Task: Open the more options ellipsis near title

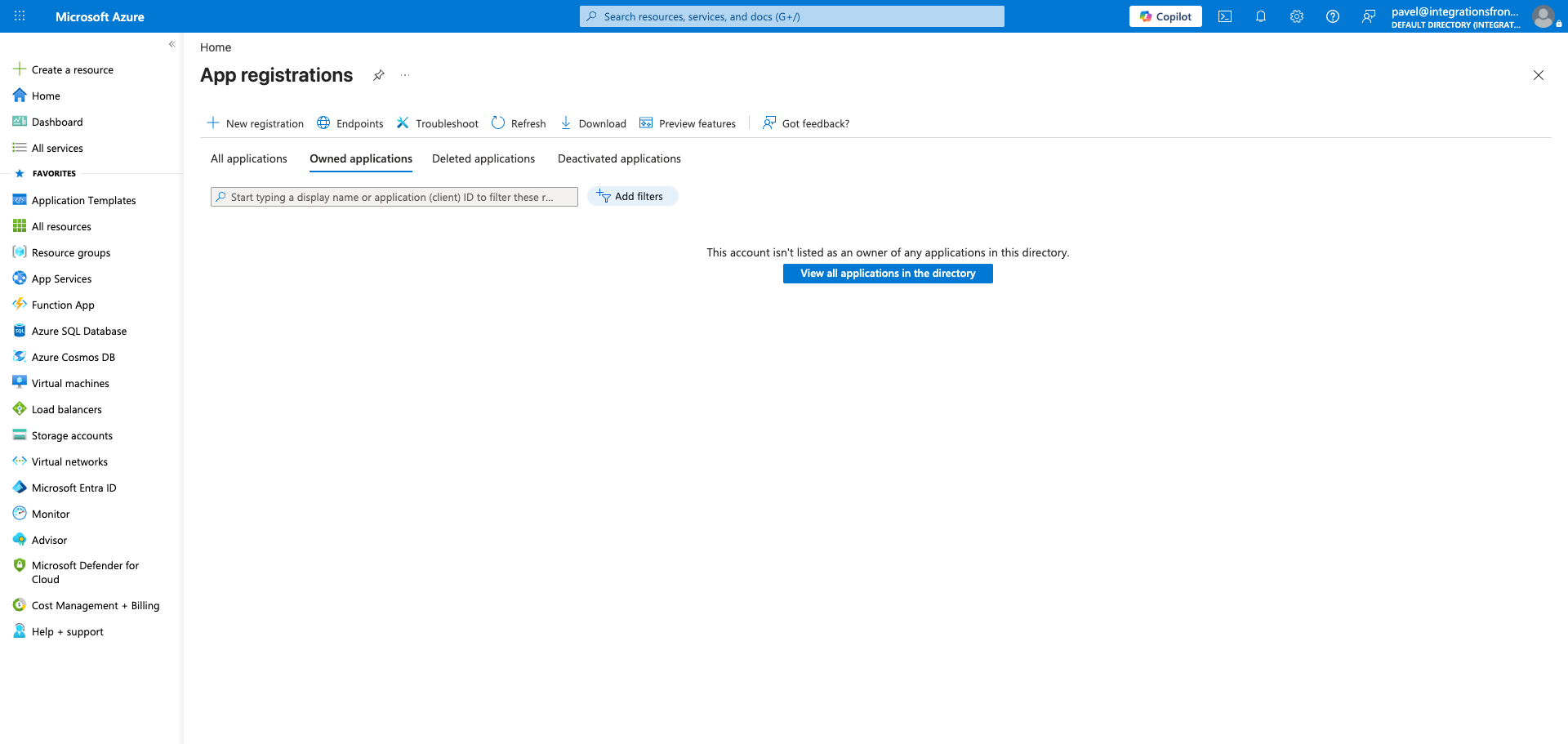Action: tap(405, 75)
